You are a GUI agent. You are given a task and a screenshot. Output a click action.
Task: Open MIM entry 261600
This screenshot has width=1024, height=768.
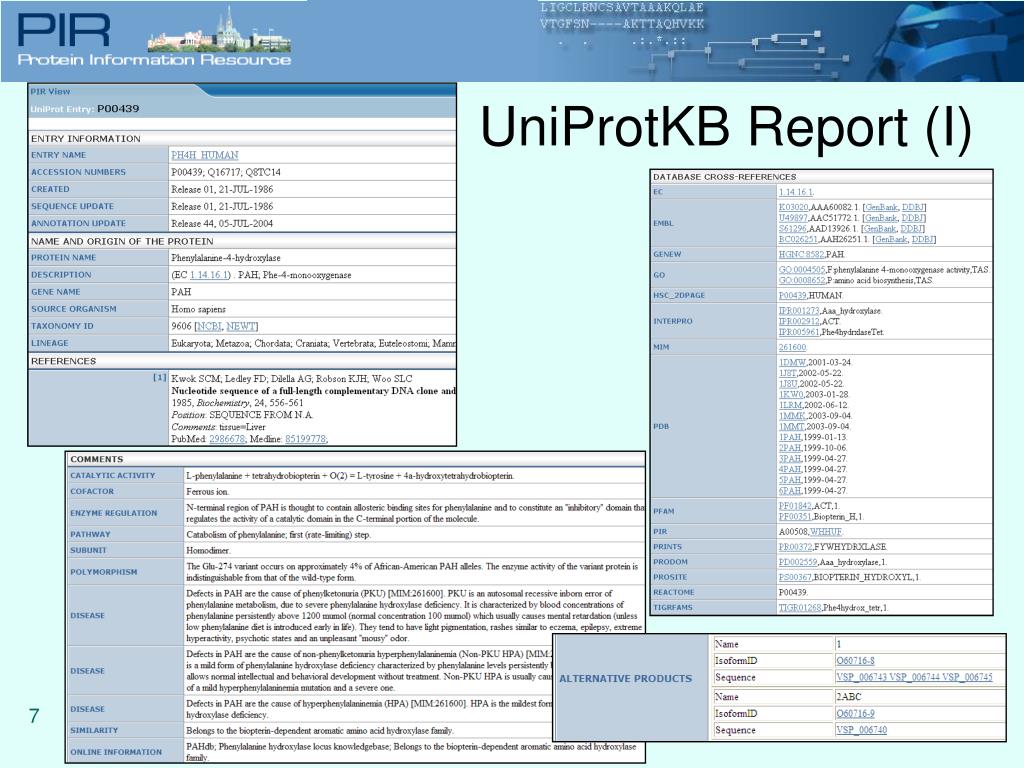[x=792, y=347]
